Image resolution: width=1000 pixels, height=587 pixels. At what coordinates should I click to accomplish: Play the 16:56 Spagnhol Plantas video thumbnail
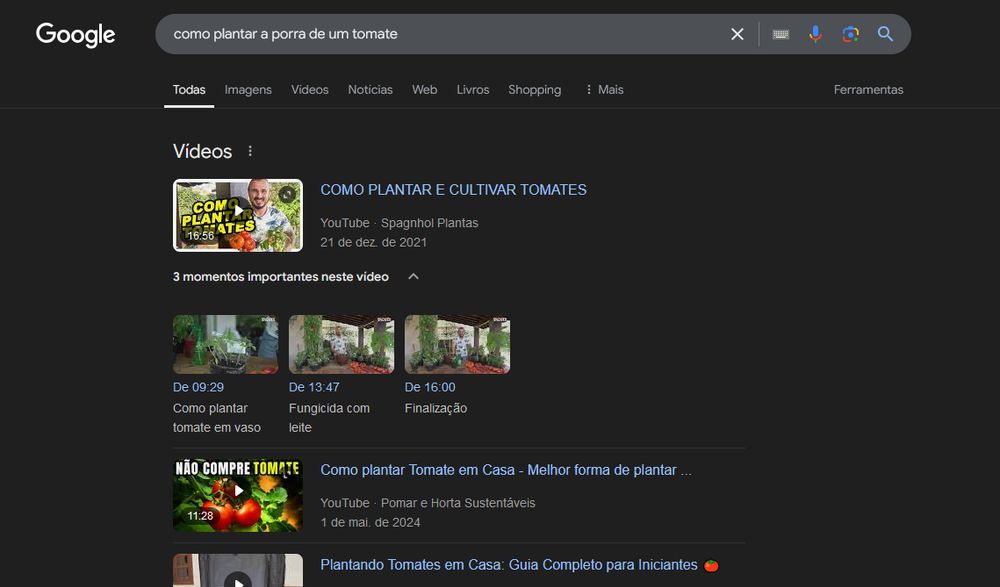[x=238, y=215]
